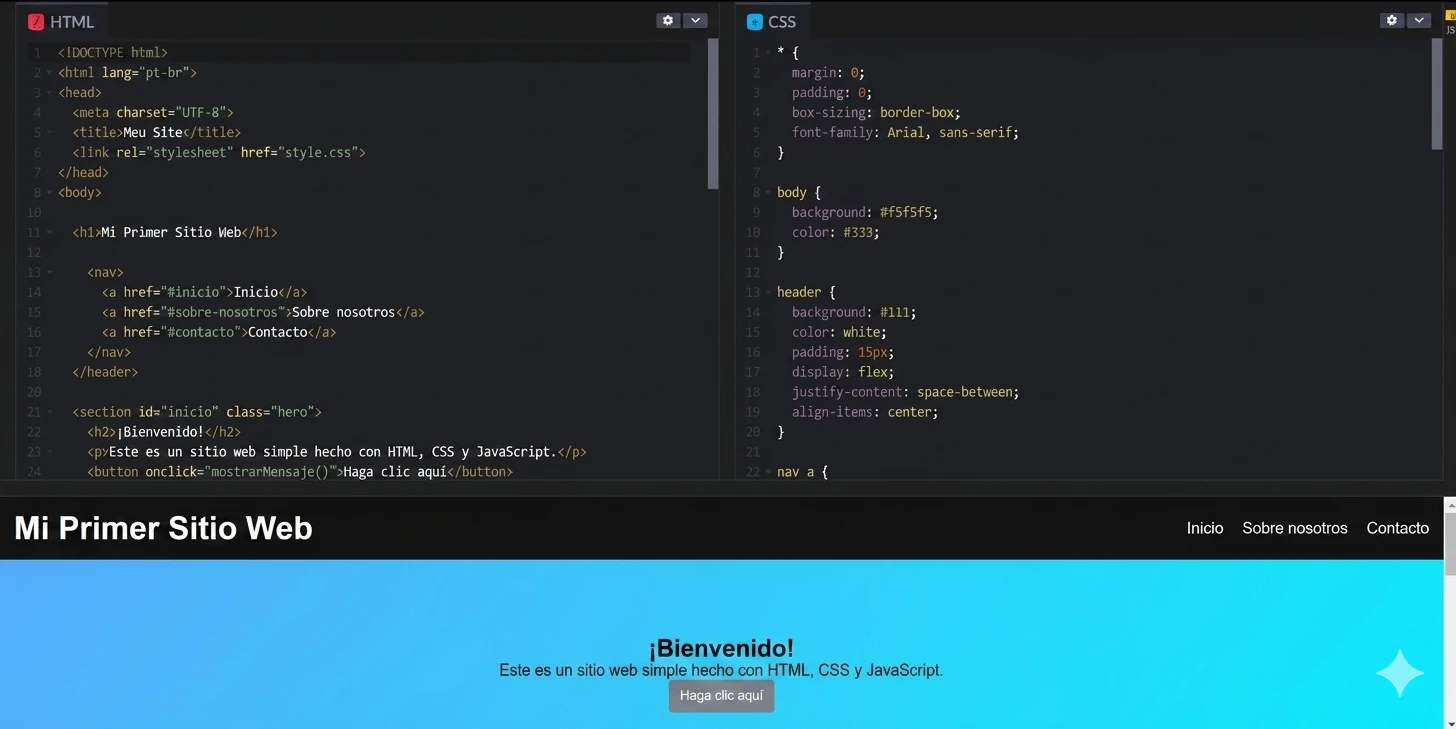
Task: Click the Inicio link in preview
Action: point(1205,528)
